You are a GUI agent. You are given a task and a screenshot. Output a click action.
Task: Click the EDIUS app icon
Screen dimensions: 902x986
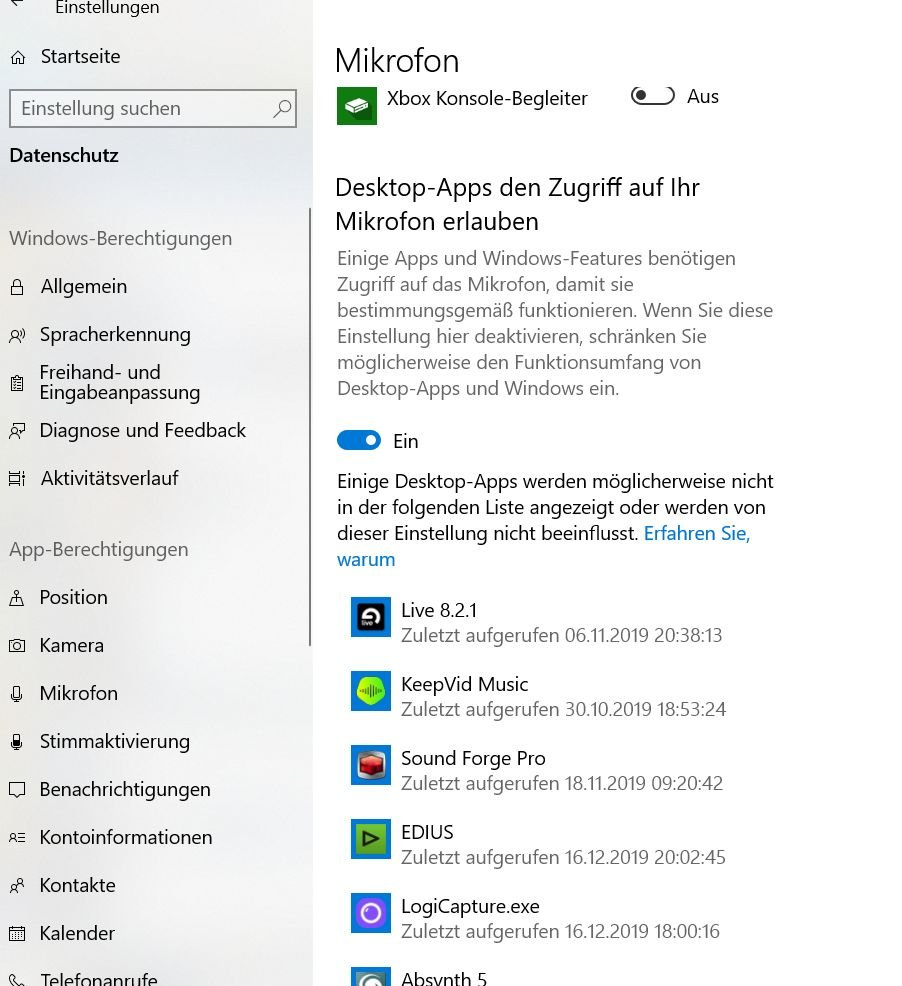[x=371, y=839]
